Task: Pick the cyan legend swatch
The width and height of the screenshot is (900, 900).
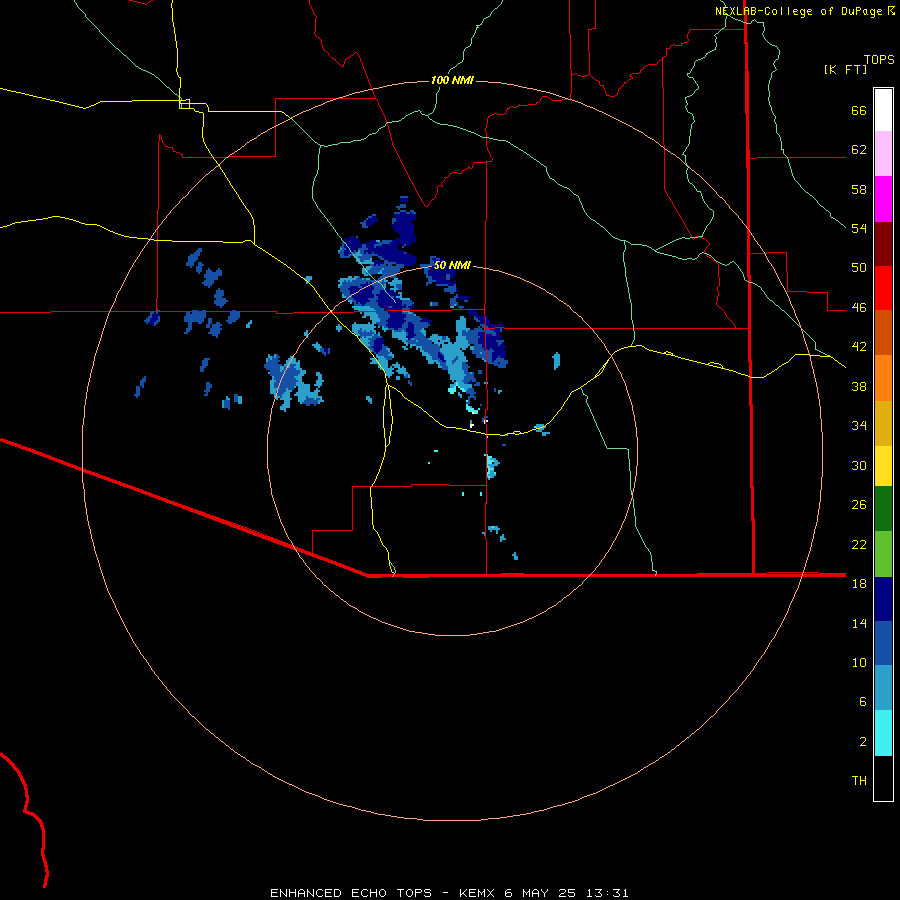Action: [x=883, y=733]
